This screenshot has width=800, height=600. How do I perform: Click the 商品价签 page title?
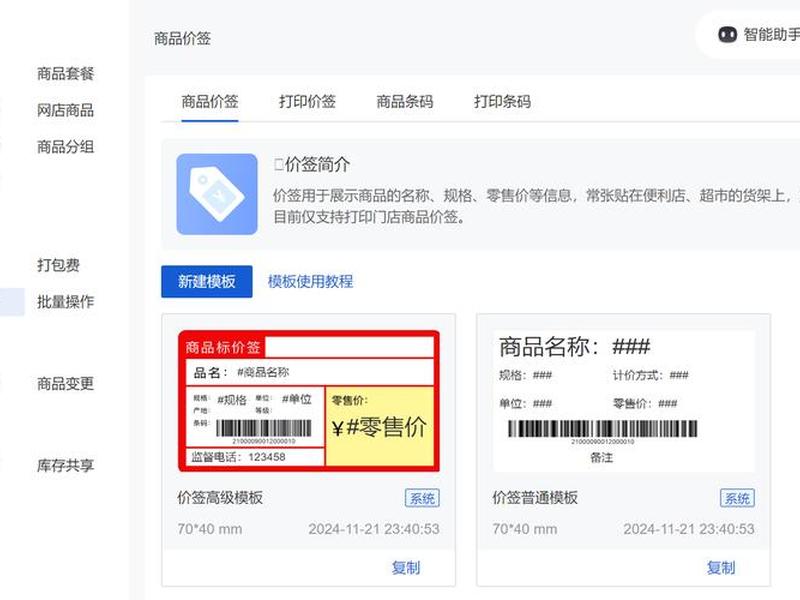click(x=183, y=38)
